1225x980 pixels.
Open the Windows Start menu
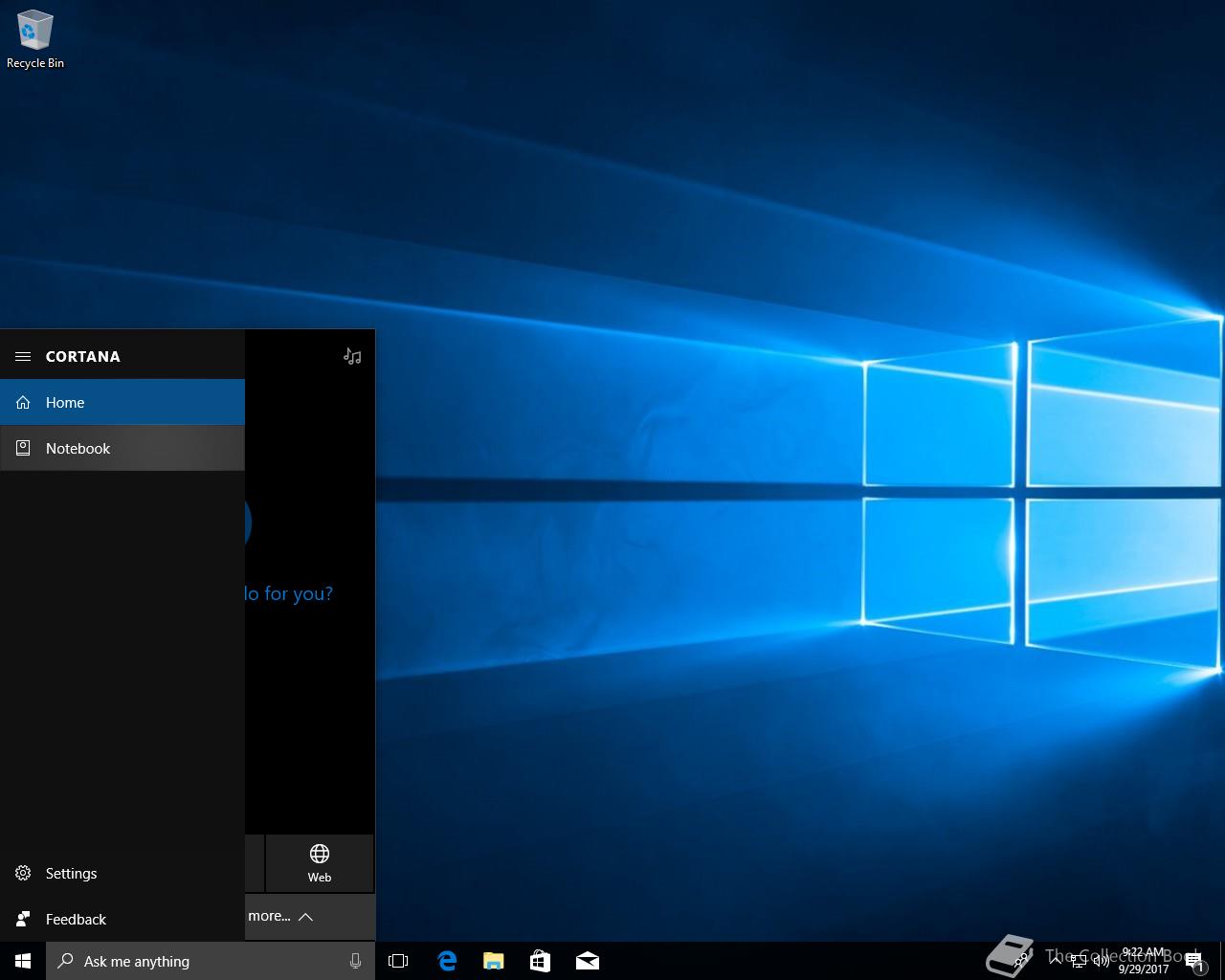pyautogui.click(x=23, y=961)
